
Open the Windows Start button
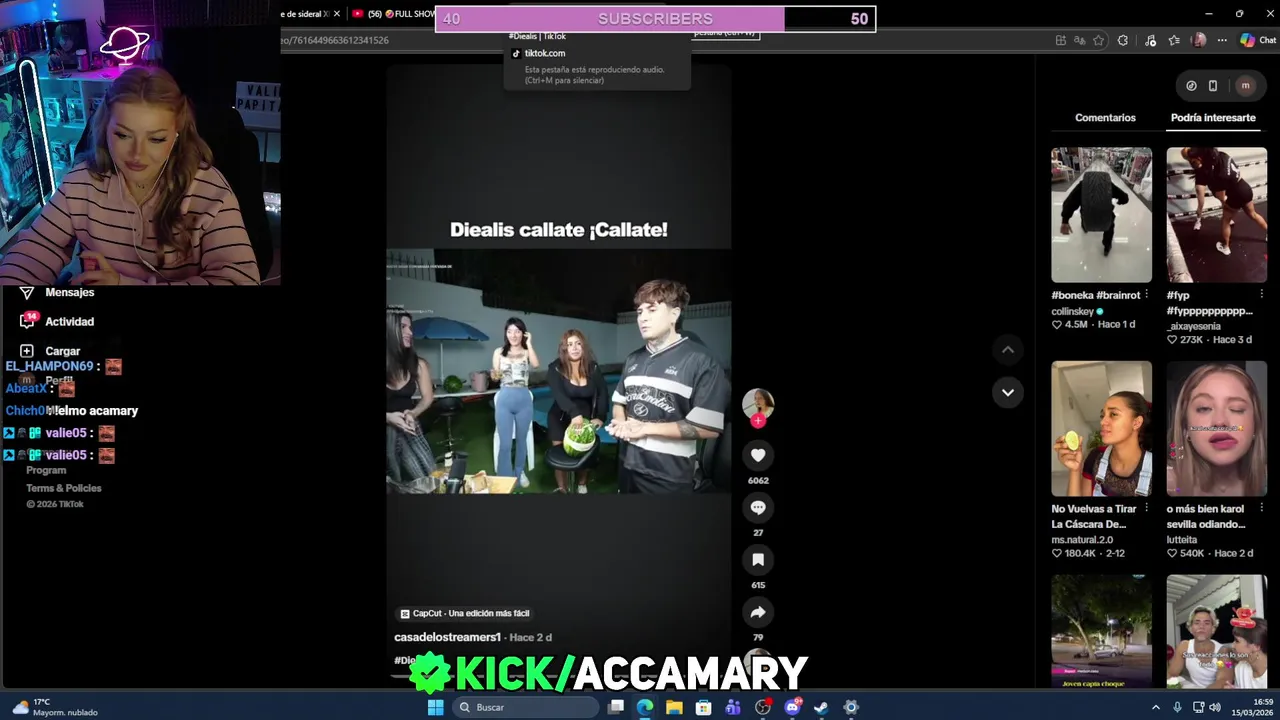click(435, 707)
